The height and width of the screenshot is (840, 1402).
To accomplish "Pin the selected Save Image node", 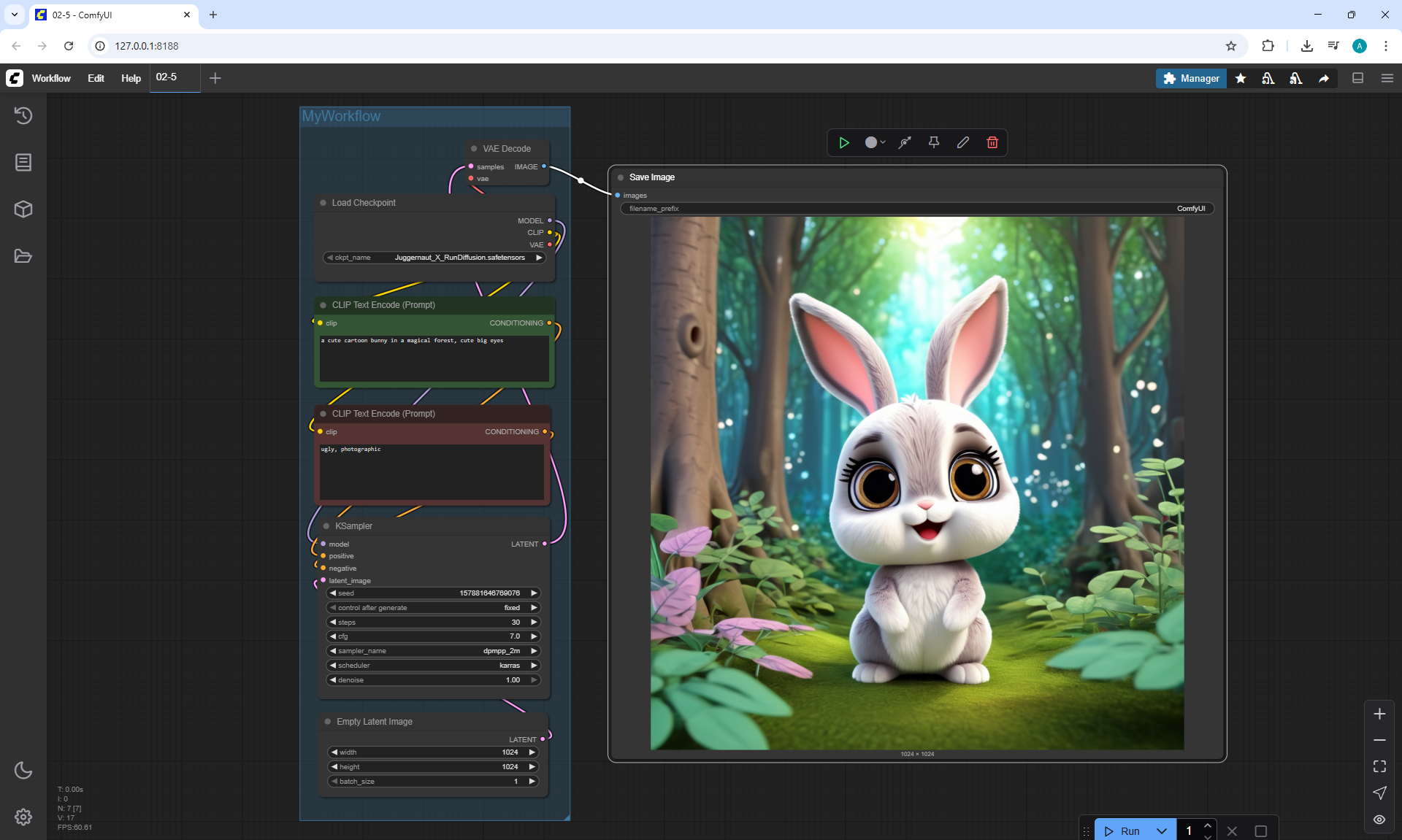I will tap(933, 142).
